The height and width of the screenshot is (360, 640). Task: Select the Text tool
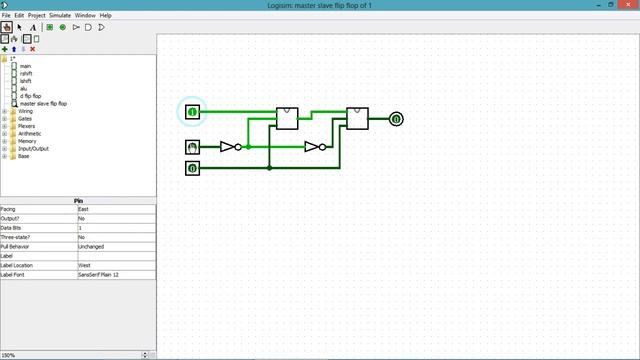coord(33,27)
